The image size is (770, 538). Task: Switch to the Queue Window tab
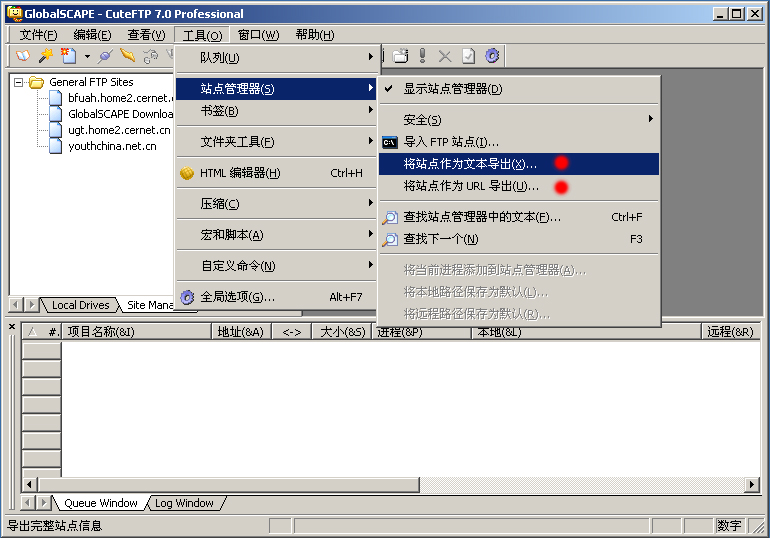tap(101, 503)
